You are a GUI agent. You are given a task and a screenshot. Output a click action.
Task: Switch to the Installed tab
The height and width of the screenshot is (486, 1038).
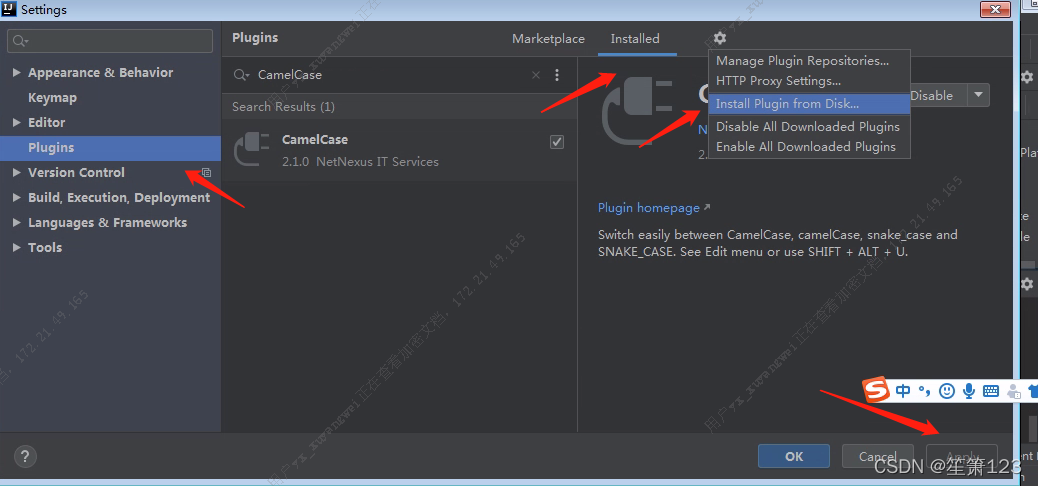[x=635, y=38]
